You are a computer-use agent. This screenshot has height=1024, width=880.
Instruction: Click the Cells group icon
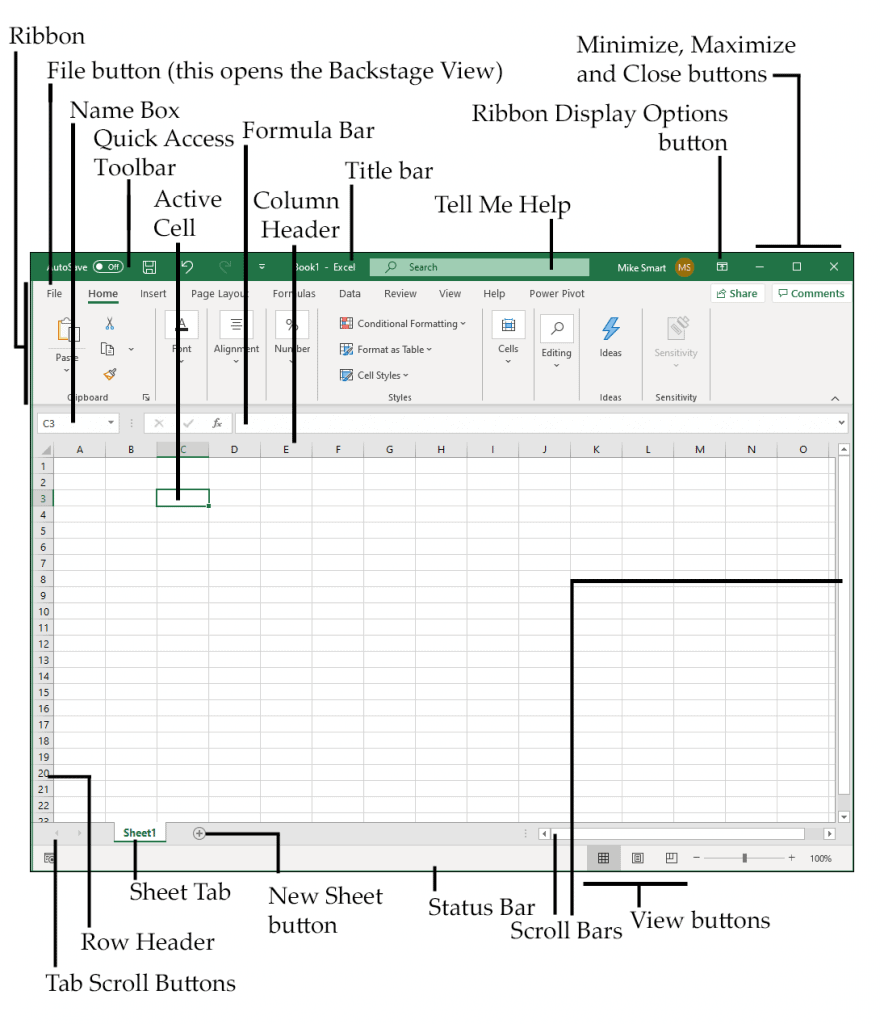click(x=508, y=324)
